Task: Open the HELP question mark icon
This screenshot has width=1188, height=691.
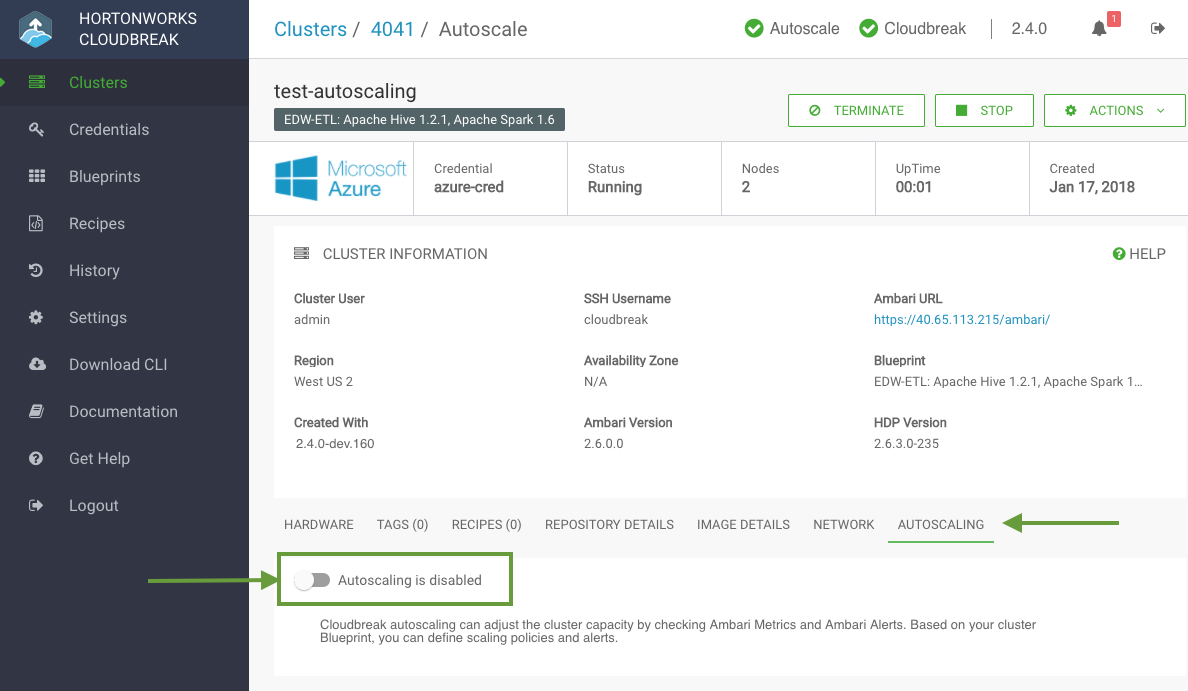Action: 1118,254
